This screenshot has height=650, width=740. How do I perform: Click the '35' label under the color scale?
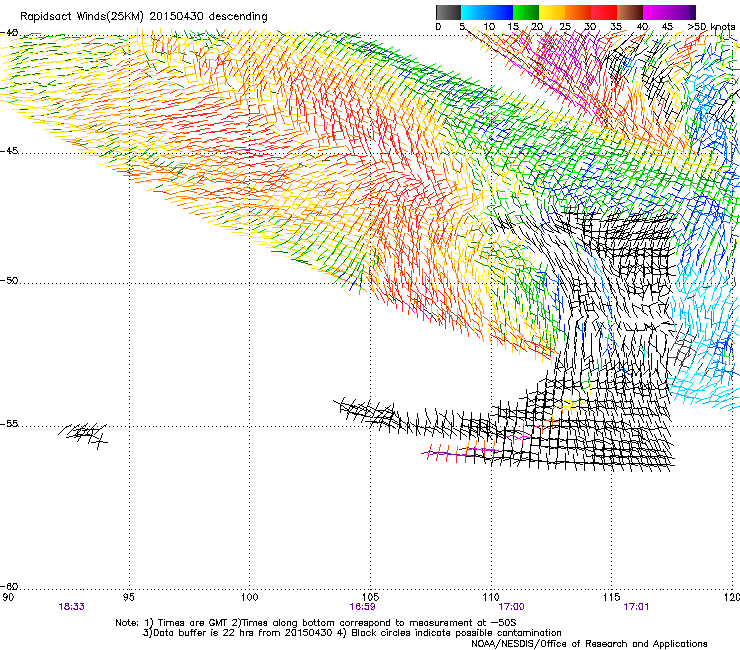616,27
